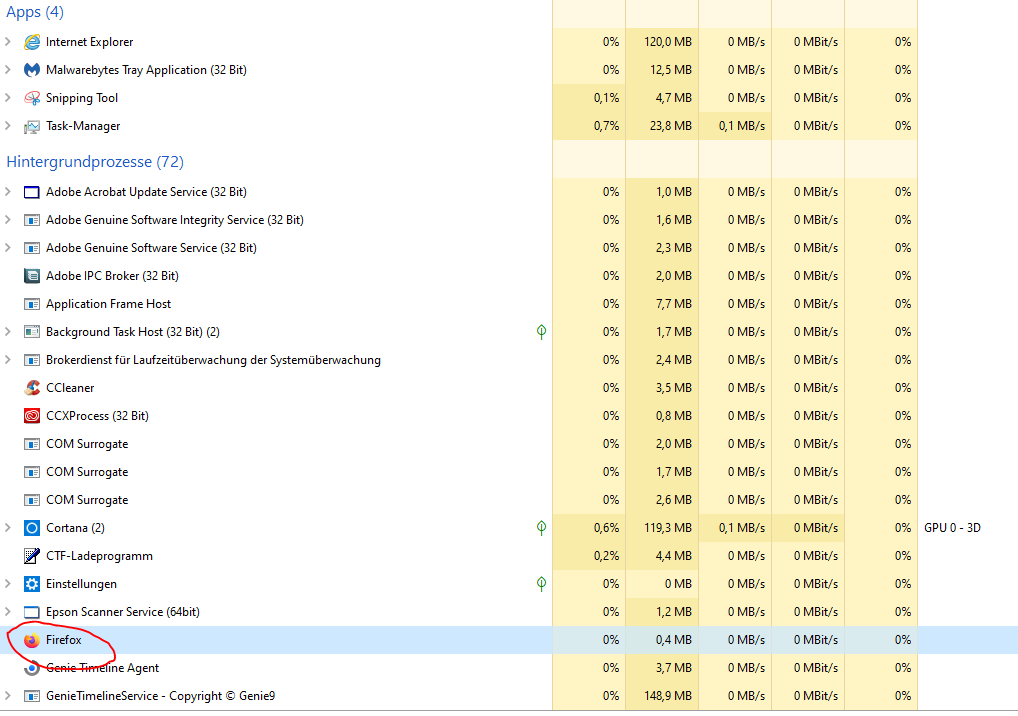Click the GenieTimelineService icon
This screenshot has width=1018, height=716.
[32, 696]
